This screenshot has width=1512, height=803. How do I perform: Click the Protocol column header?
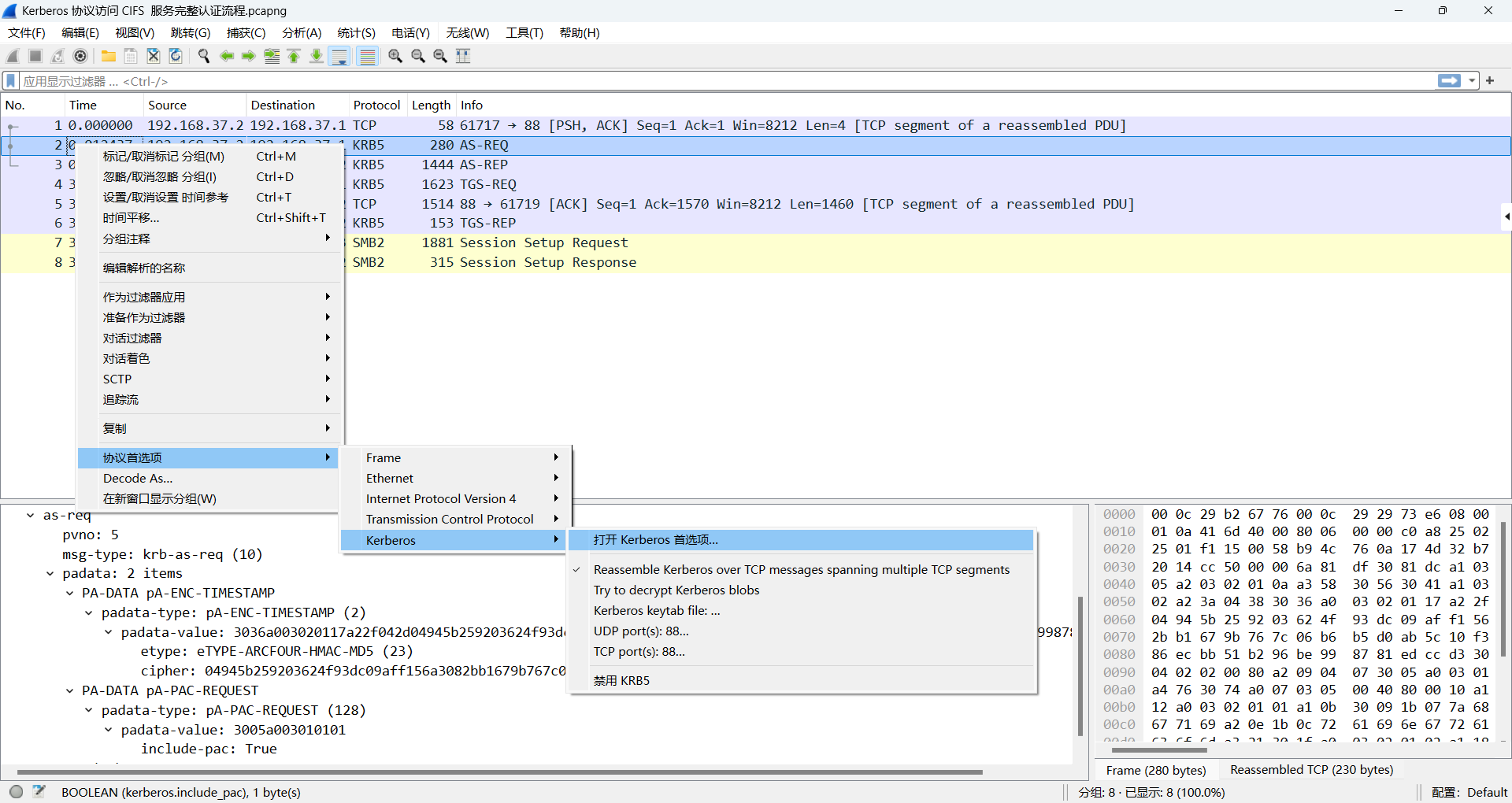(376, 105)
